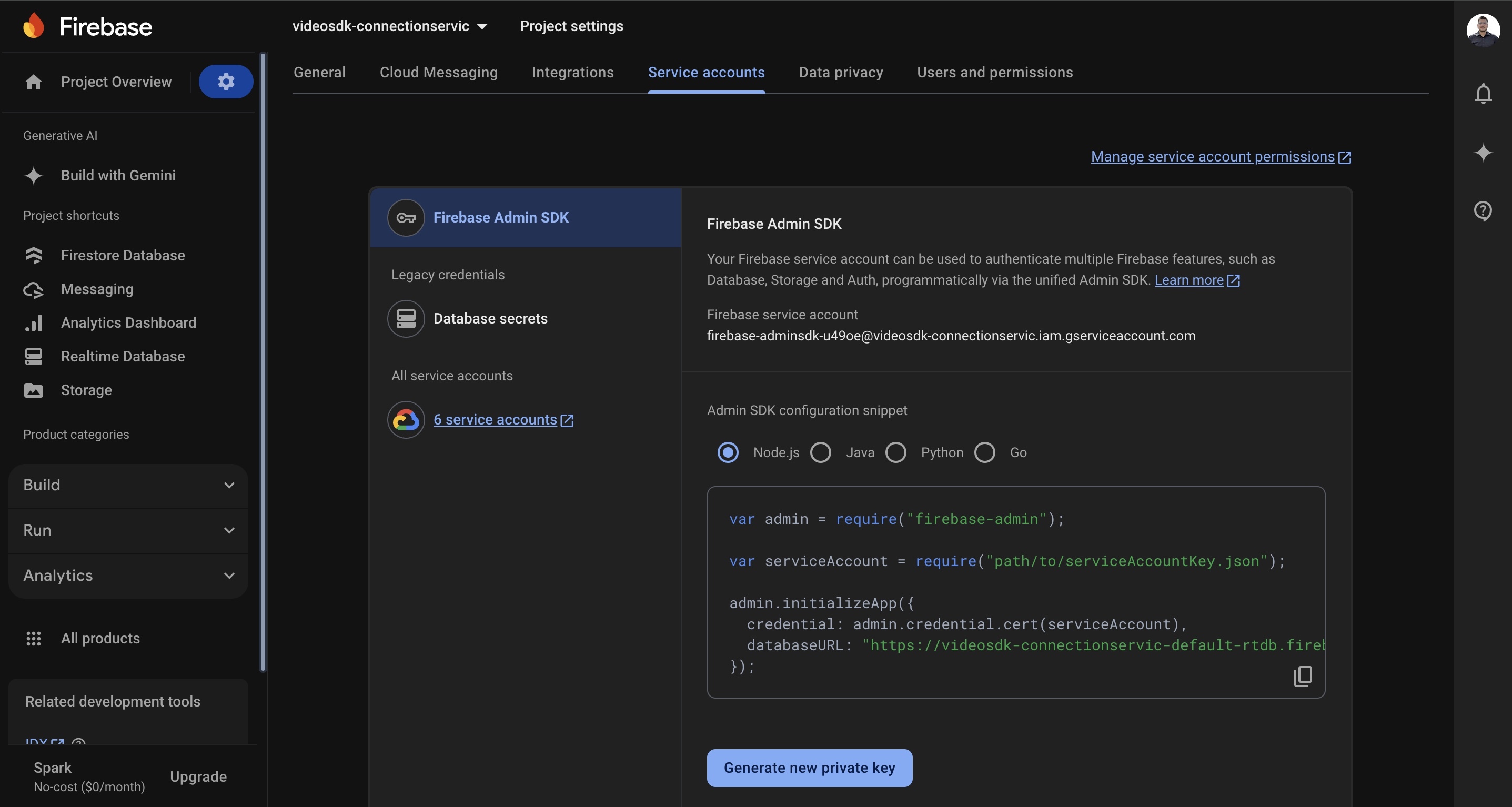Screen dimensions: 1512x807
Task: Click external link icon beside 6 service accounts
Action: click(x=567, y=420)
